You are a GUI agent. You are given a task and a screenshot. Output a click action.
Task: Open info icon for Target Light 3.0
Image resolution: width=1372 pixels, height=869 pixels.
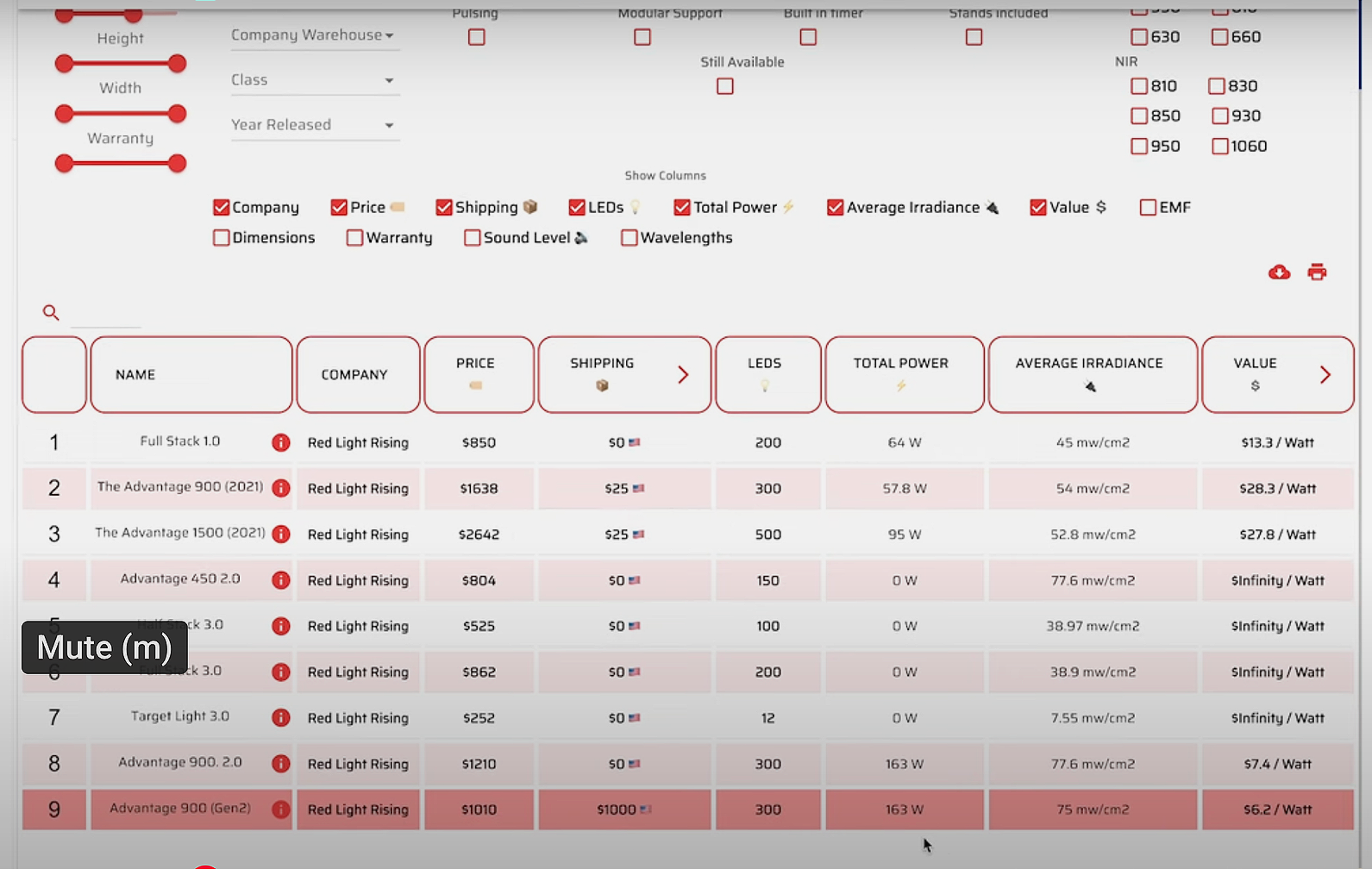[281, 717]
